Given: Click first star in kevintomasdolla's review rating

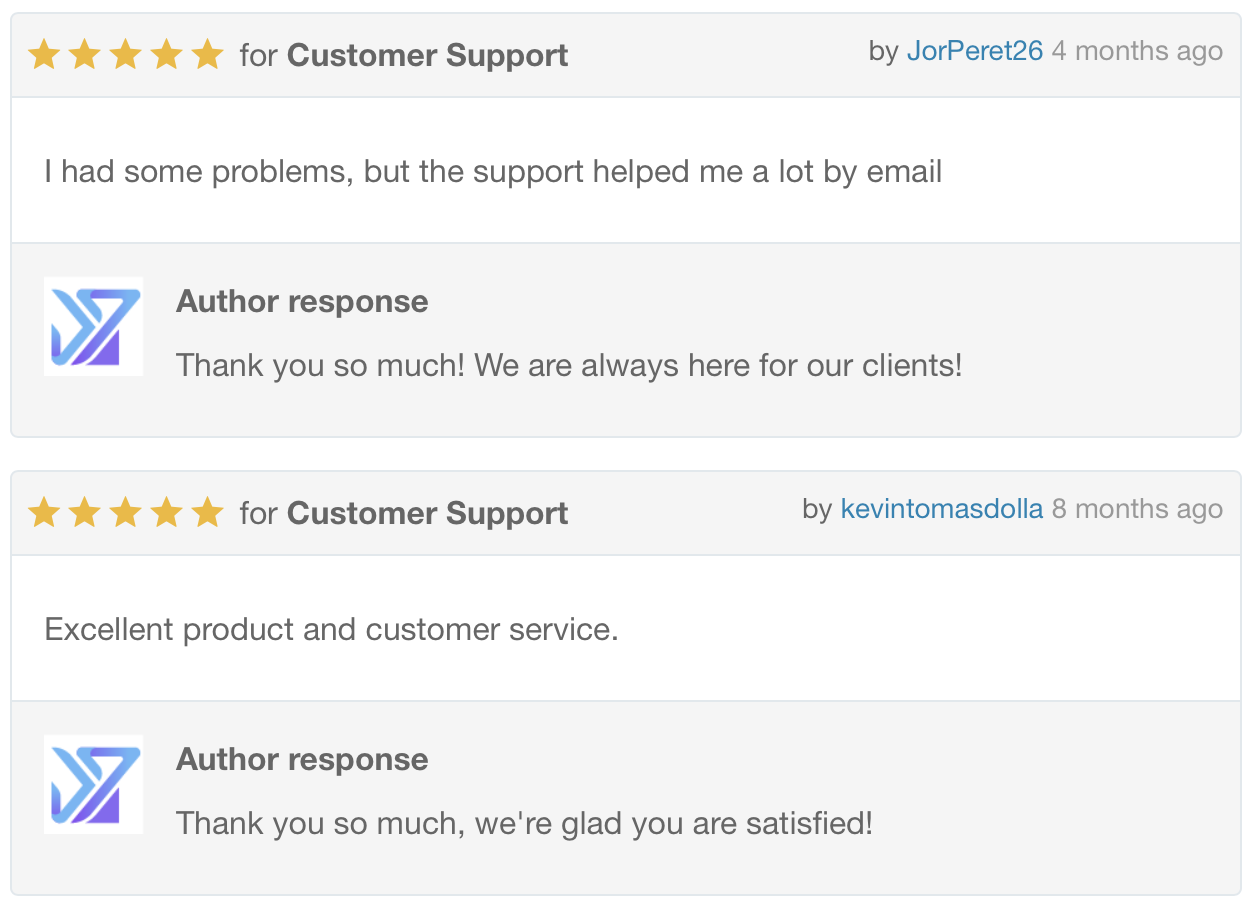Looking at the screenshot, I should coord(44,513).
